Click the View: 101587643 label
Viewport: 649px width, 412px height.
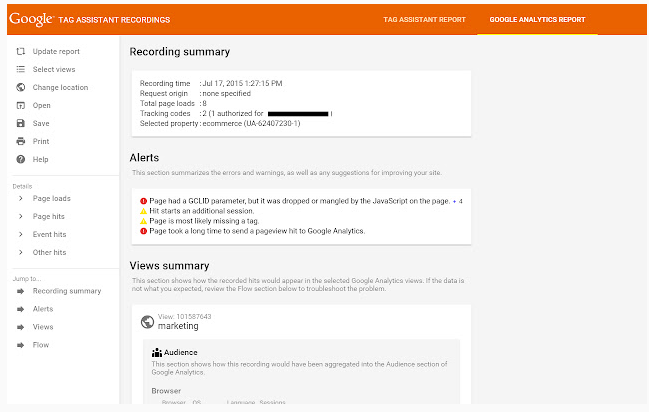[185, 316]
